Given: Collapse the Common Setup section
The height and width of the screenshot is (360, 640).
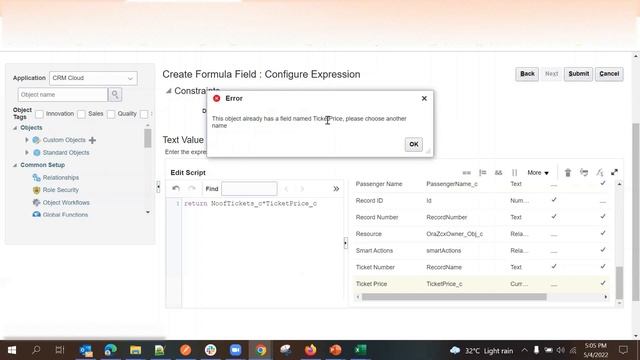Looking at the screenshot, I should [15, 165].
